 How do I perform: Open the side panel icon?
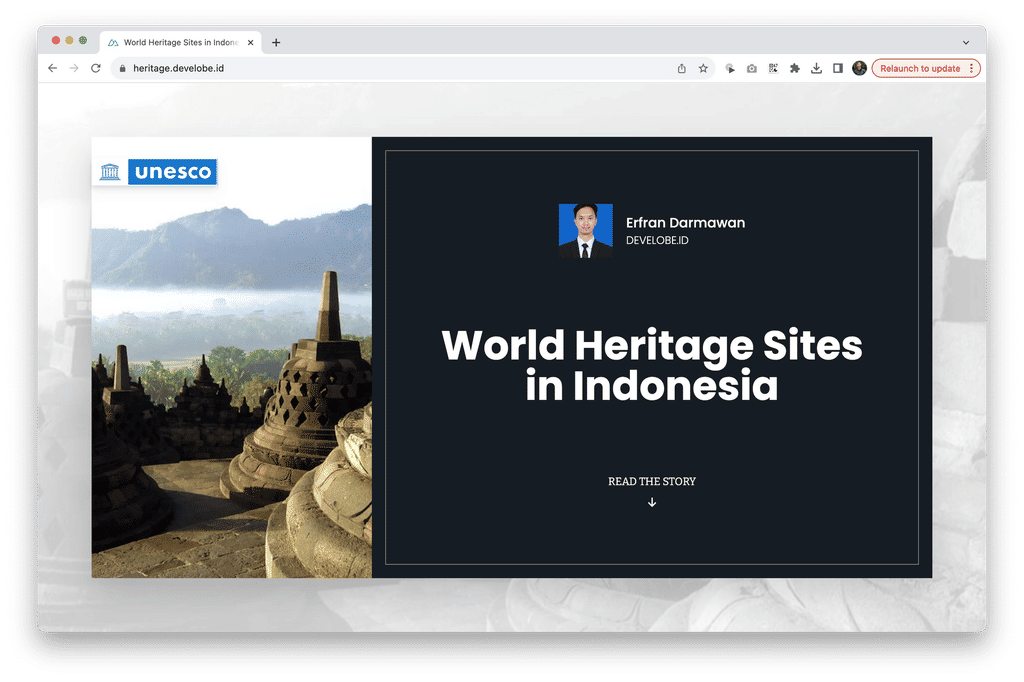click(x=837, y=68)
